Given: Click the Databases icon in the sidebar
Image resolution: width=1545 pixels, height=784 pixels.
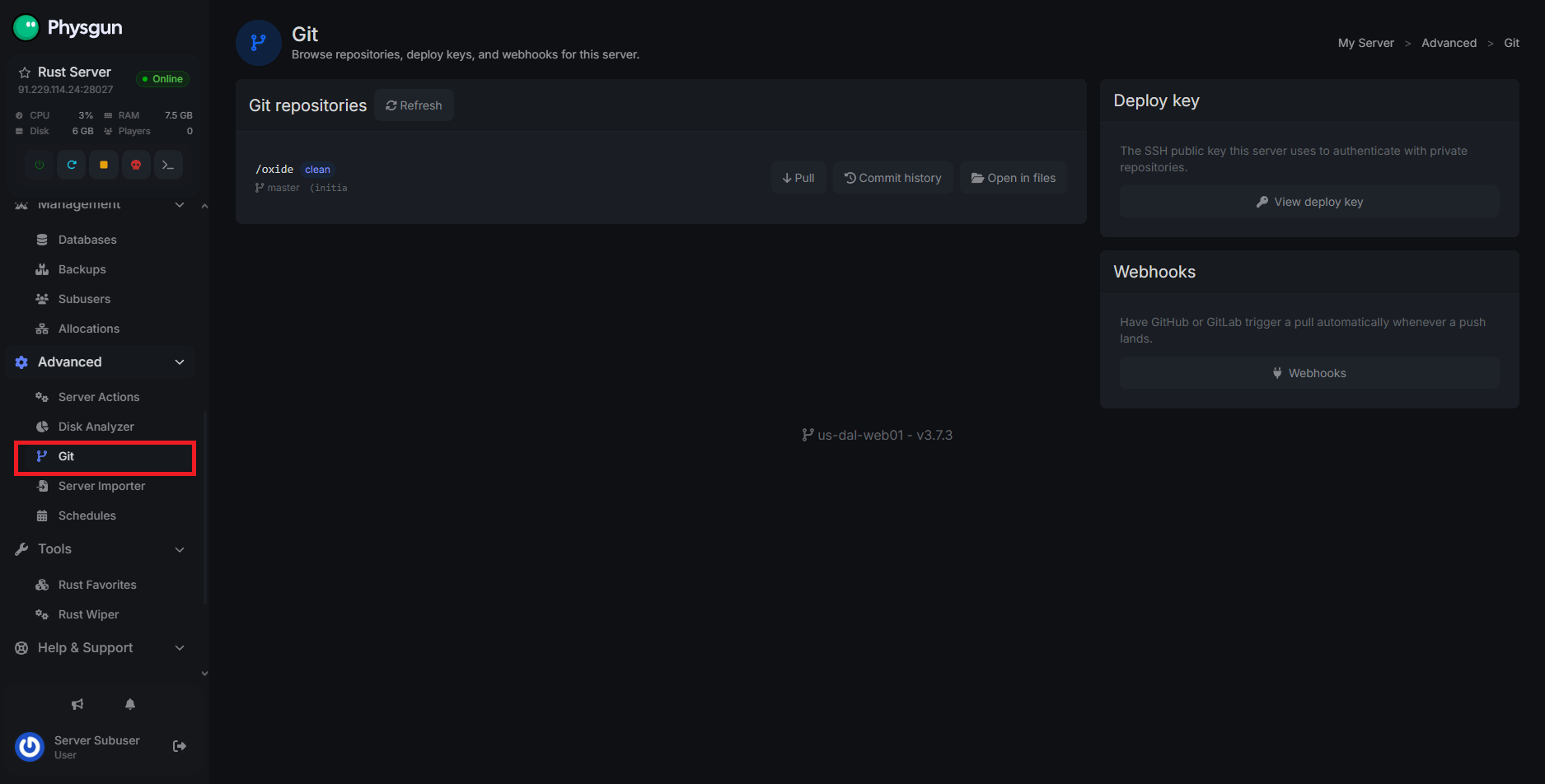Looking at the screenshot, I should (42, 240).
